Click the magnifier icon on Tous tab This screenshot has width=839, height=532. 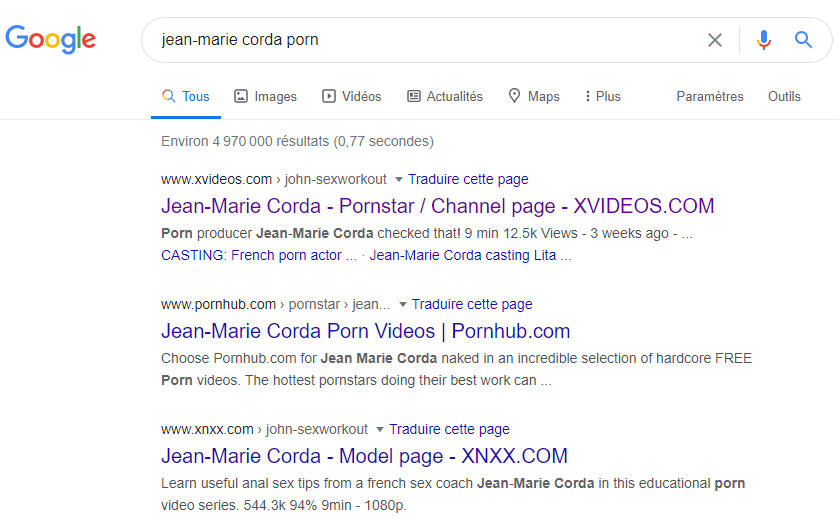169,96
